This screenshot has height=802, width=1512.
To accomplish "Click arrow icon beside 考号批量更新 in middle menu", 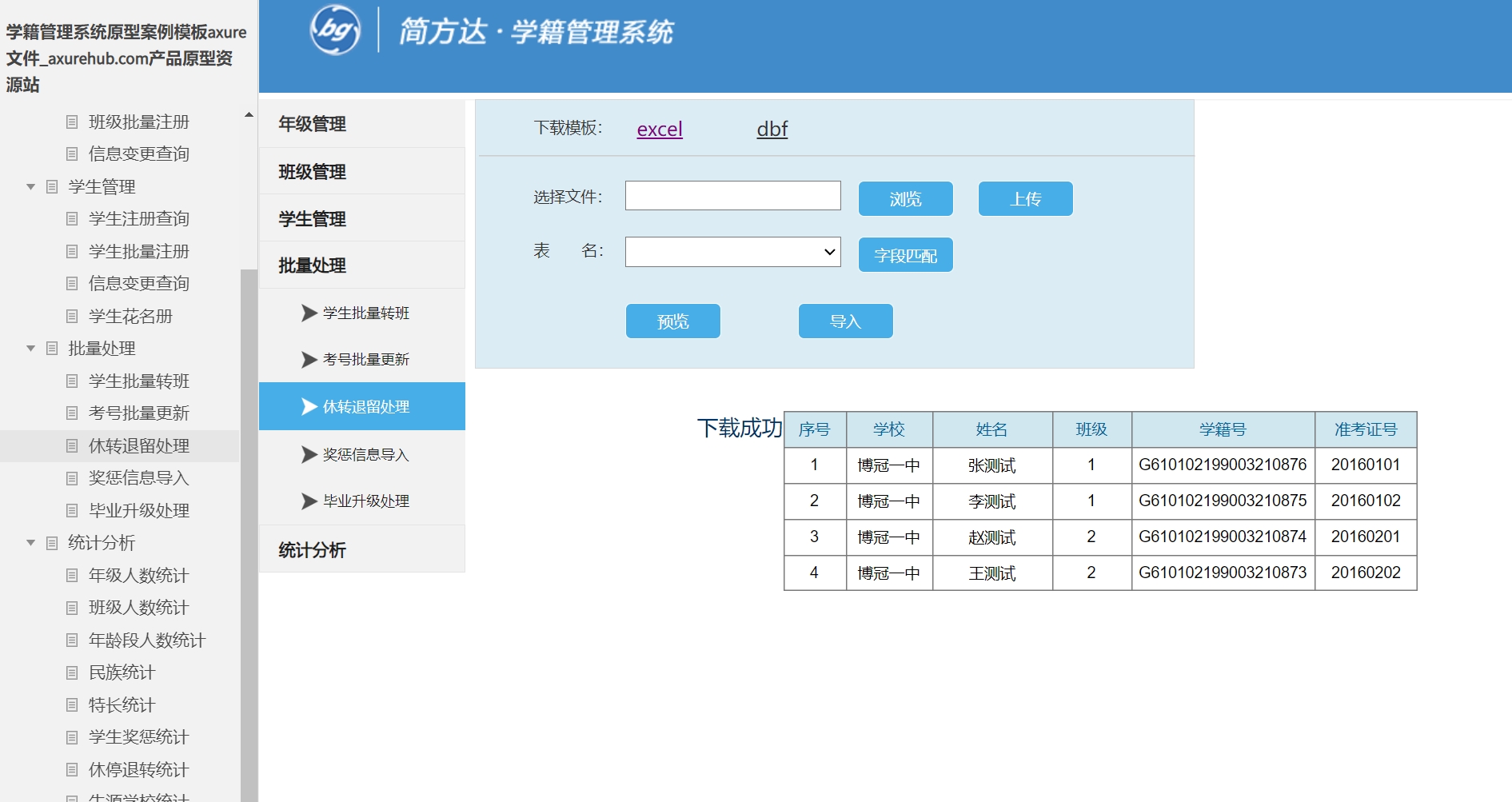I will tap(309, 360).
